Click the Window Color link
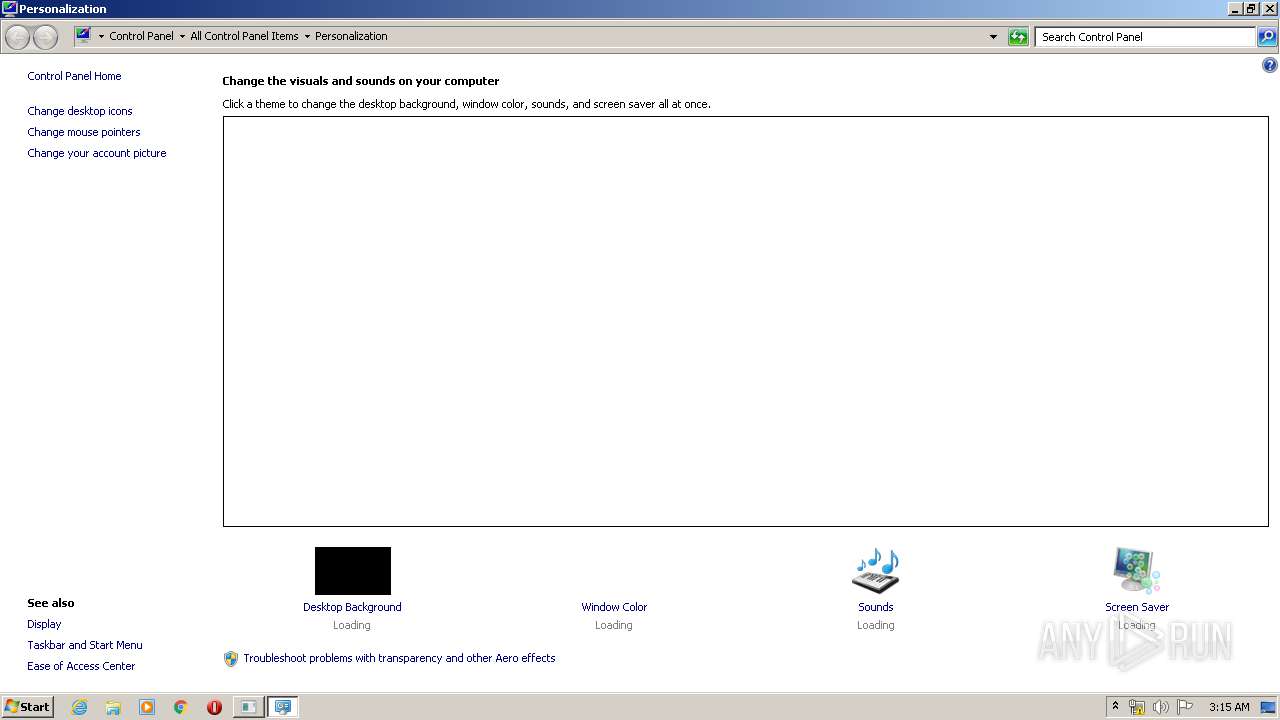This screenshot has width=1280, height=720. click(614, 607)
